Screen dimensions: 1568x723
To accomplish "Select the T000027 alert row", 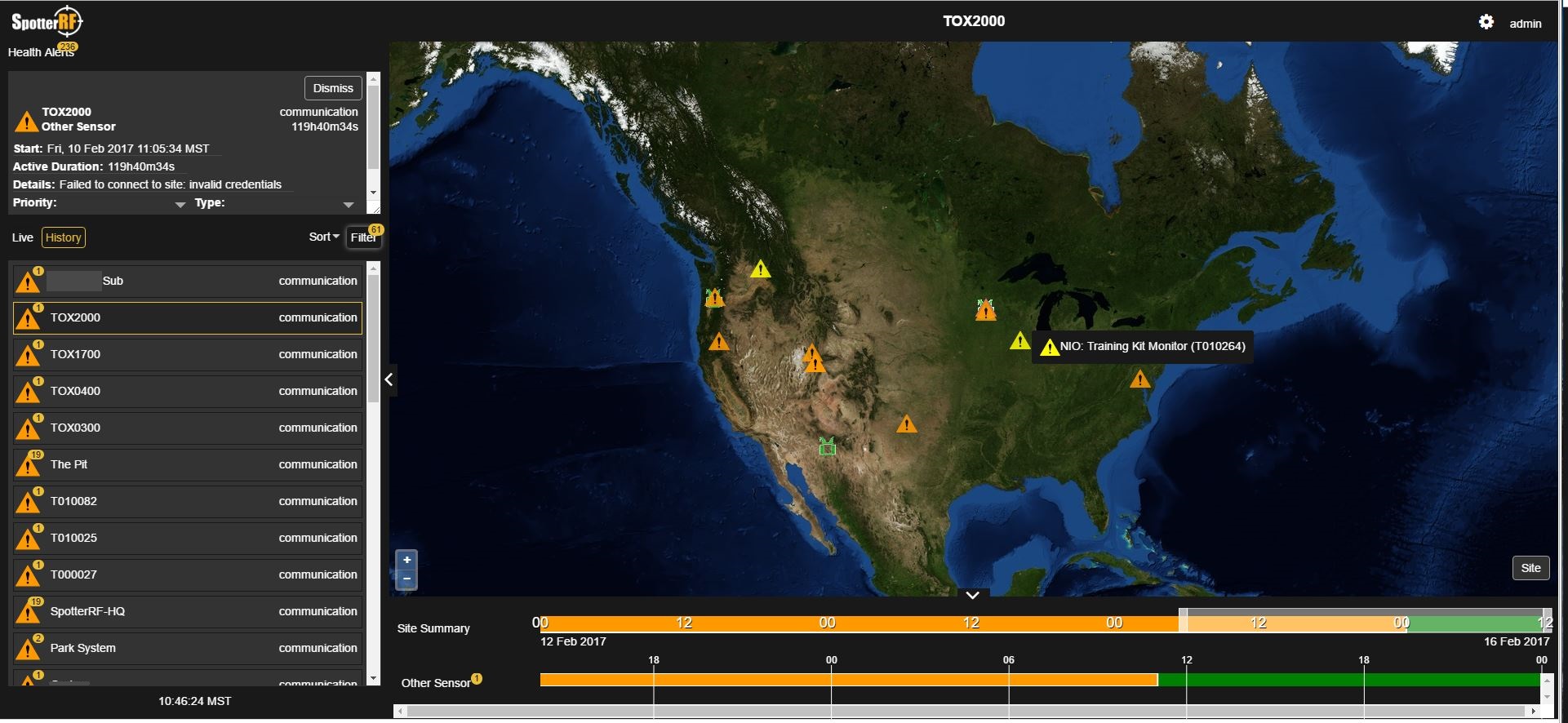I will click(x=188, y=574).
